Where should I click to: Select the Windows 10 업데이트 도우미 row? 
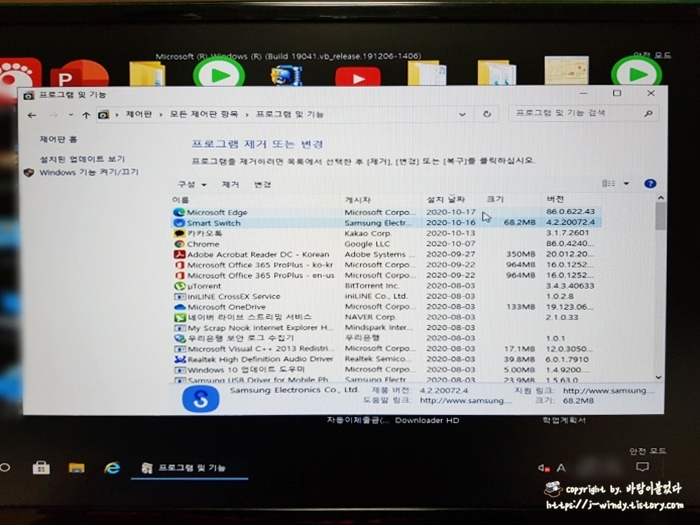click(x=386, y=370)
